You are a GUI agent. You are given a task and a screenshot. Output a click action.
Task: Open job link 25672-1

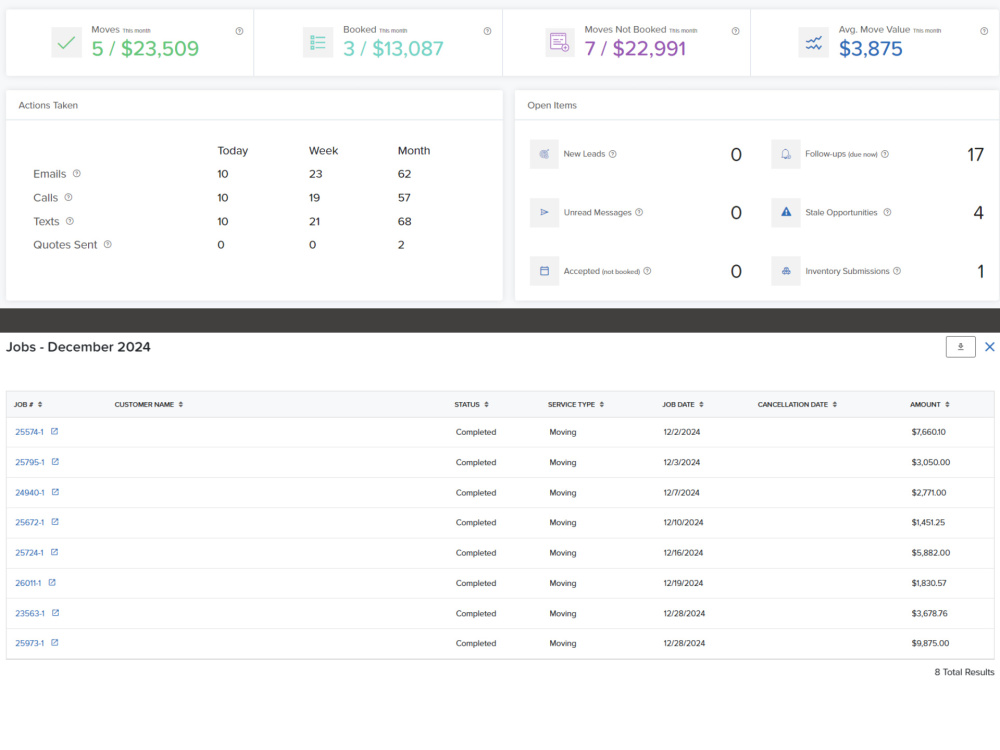[29, 522]
